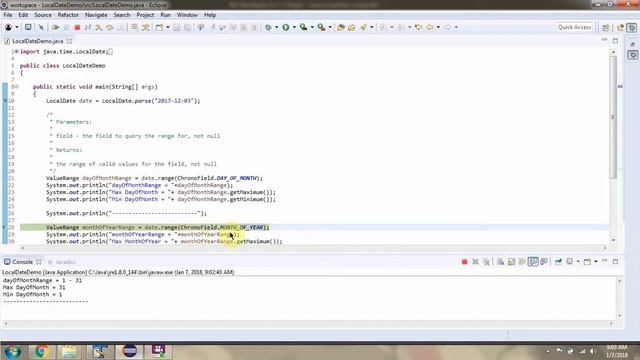This screenshot has height=360, width=640.
Task: Click the Suspend icon in main toolbar
Action: click(x=67, y=27)
